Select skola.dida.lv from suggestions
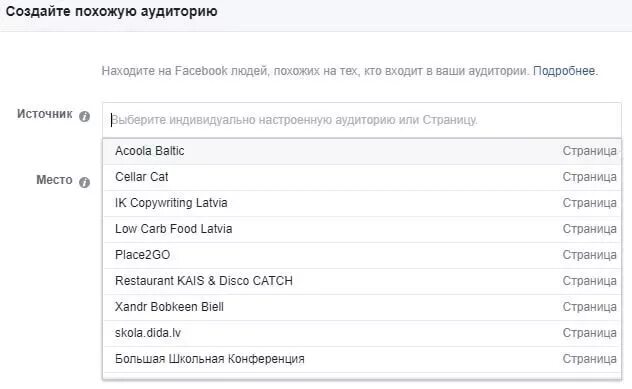The height and width of the screenshot is (389, 632). click(362, 333)
